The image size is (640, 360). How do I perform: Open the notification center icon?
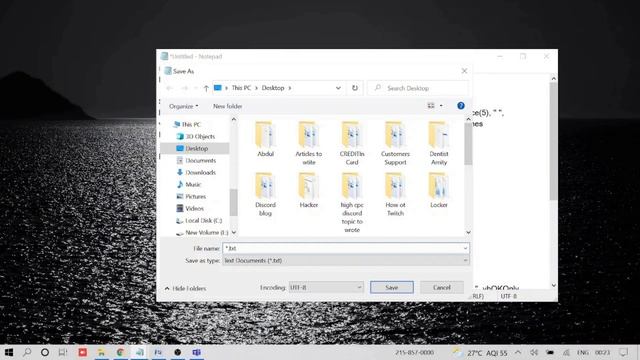[x=624, y=352]
